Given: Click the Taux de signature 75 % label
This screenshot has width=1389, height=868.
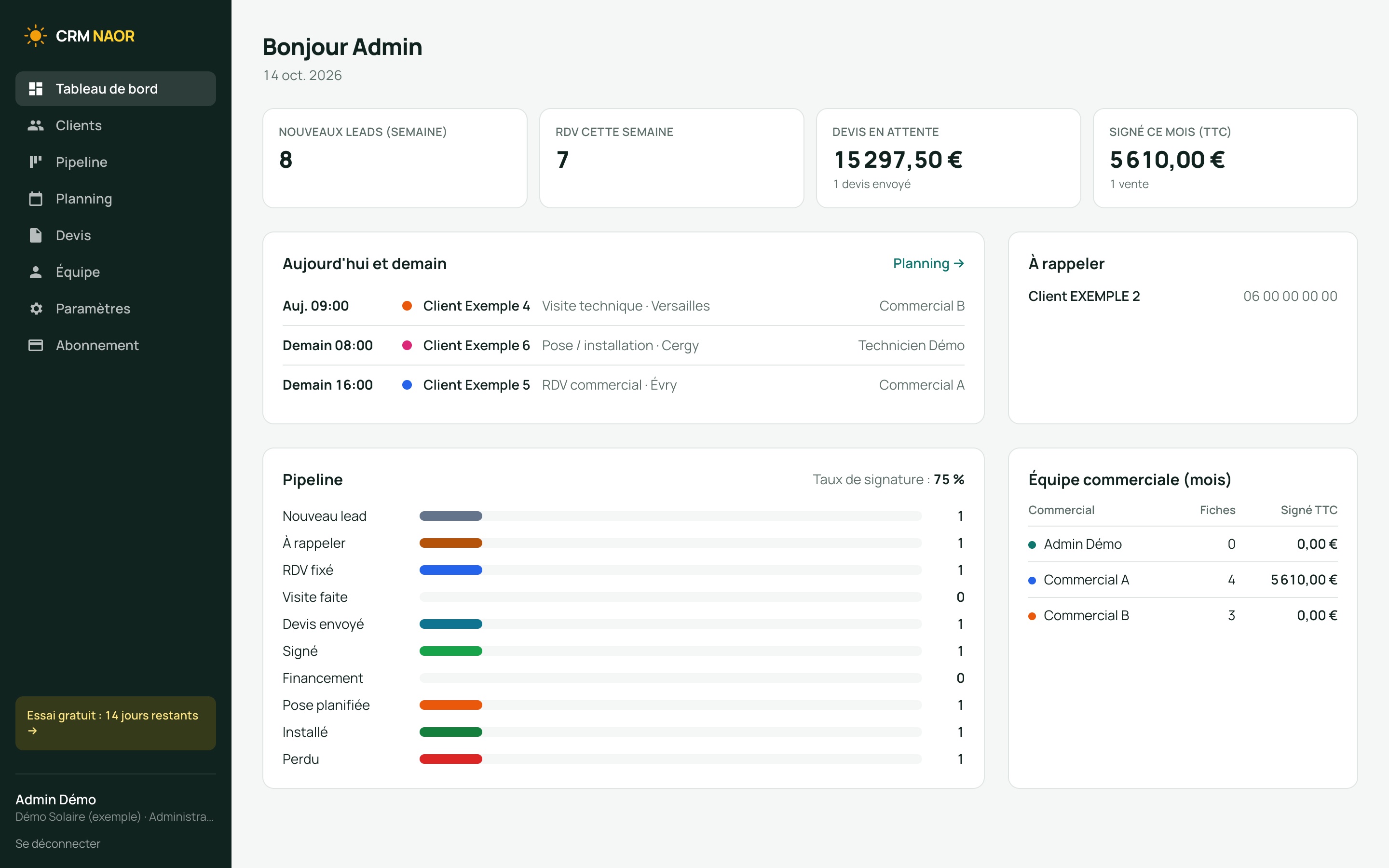Looking at the screenshot, I should (x=888, y=479).
